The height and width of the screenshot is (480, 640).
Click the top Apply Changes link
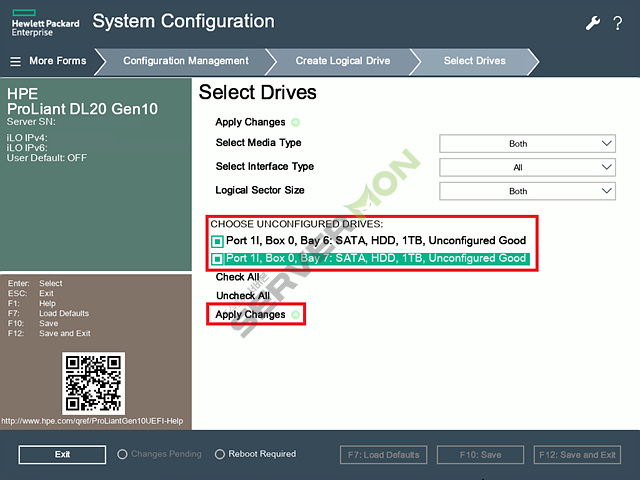pyautogui.click(x=250, y=122)
